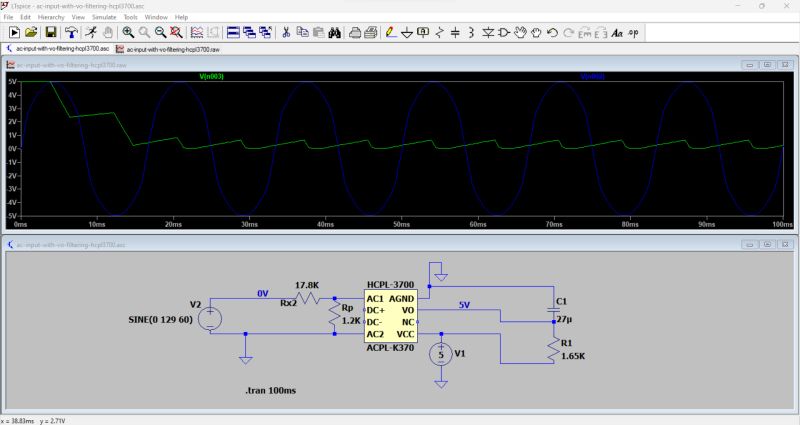Select the Place Component gate icon
The height and width of the screenshot is (425, 800).
(504, 33)
